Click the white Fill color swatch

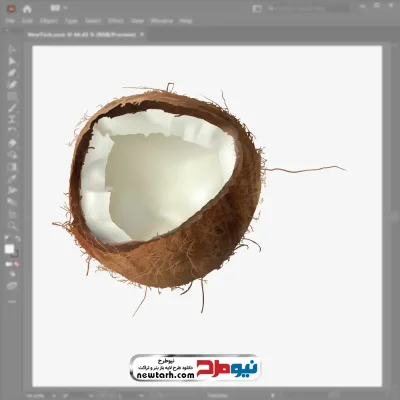(x=9, y=249)
